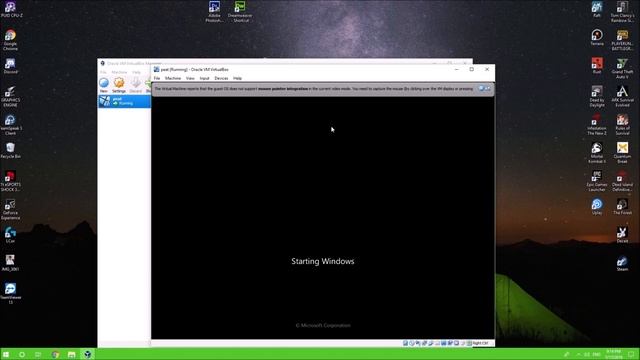Viewport: 640px width, 360px height.
Task: Click the optical disk icon in VM status bar
Action: [x=411, y=343]
